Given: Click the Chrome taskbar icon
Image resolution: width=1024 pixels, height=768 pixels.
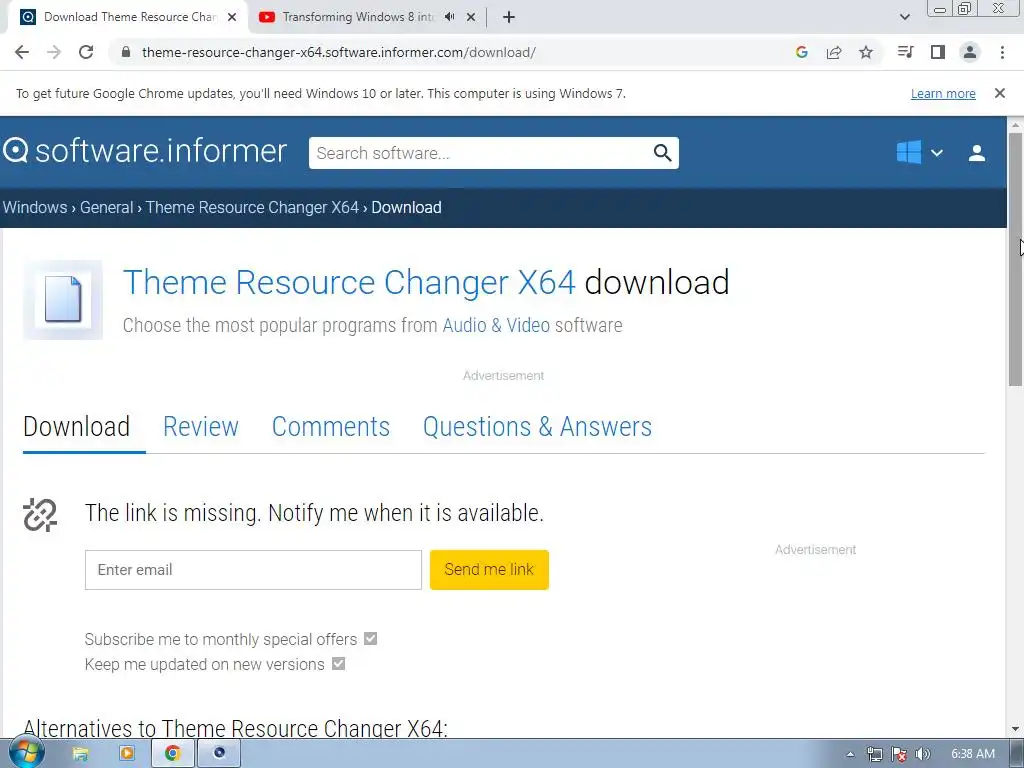Looking at the screenshot, I should pyautogui.click(x=172, y=754).
